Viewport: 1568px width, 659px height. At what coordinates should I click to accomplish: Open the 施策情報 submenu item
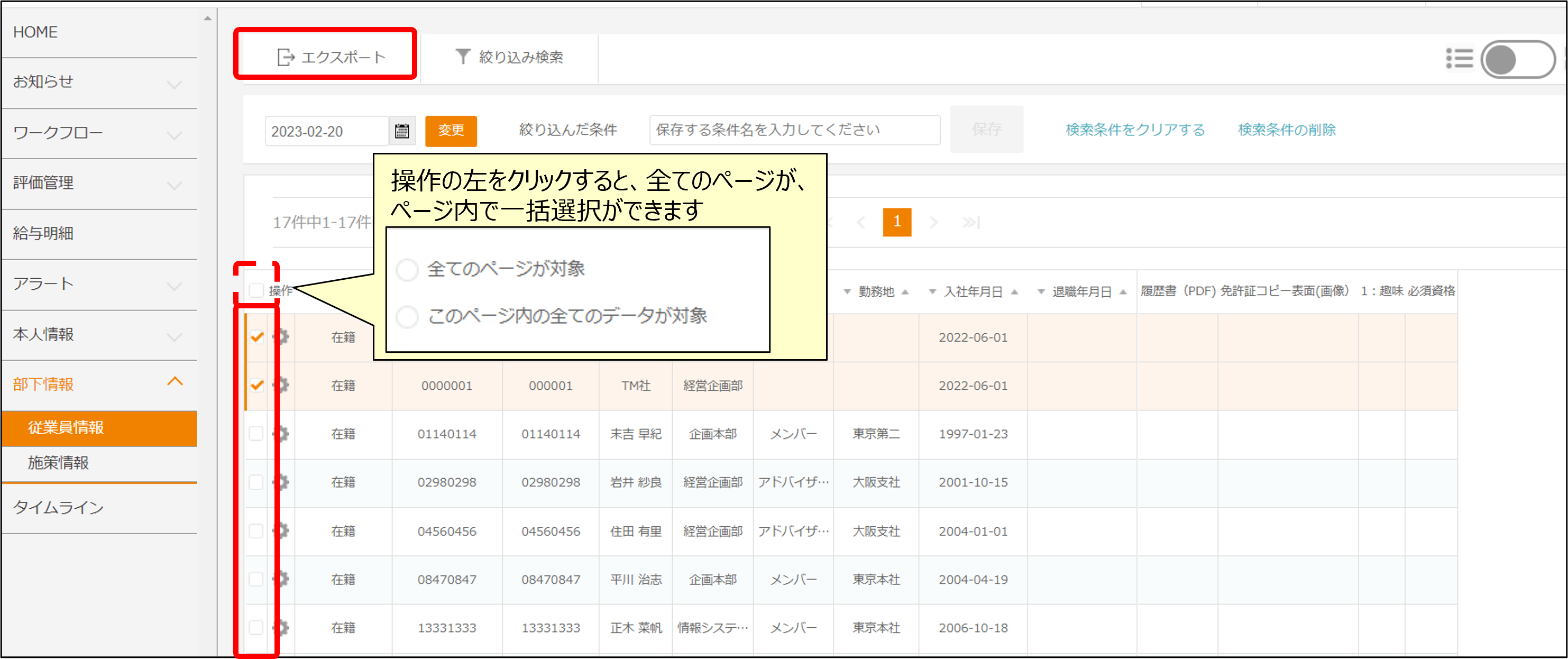point(58,462)
